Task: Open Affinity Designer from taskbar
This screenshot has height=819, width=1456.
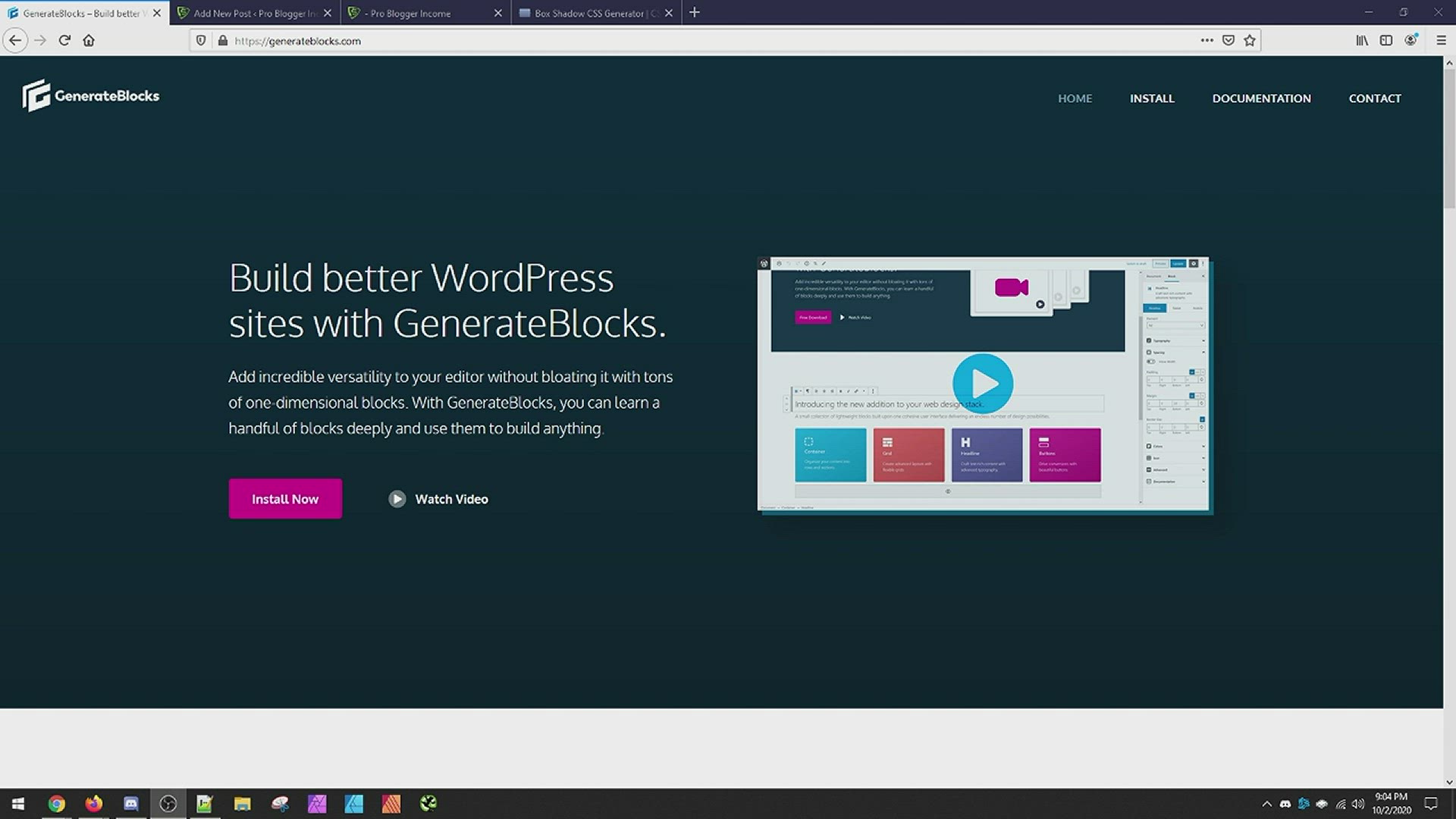Action: (354, 804)
